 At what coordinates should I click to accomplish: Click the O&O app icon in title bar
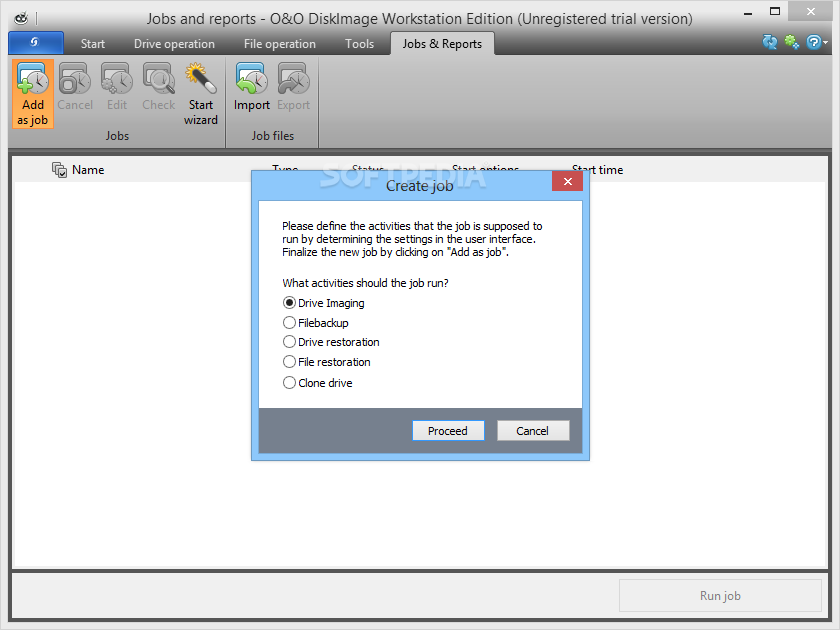(21, 19)
